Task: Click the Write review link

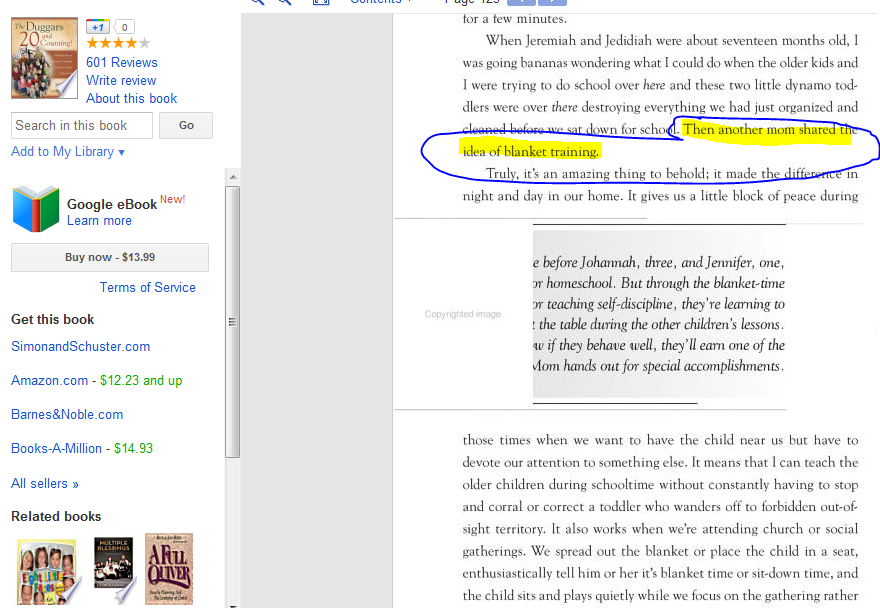Action: 121,80
